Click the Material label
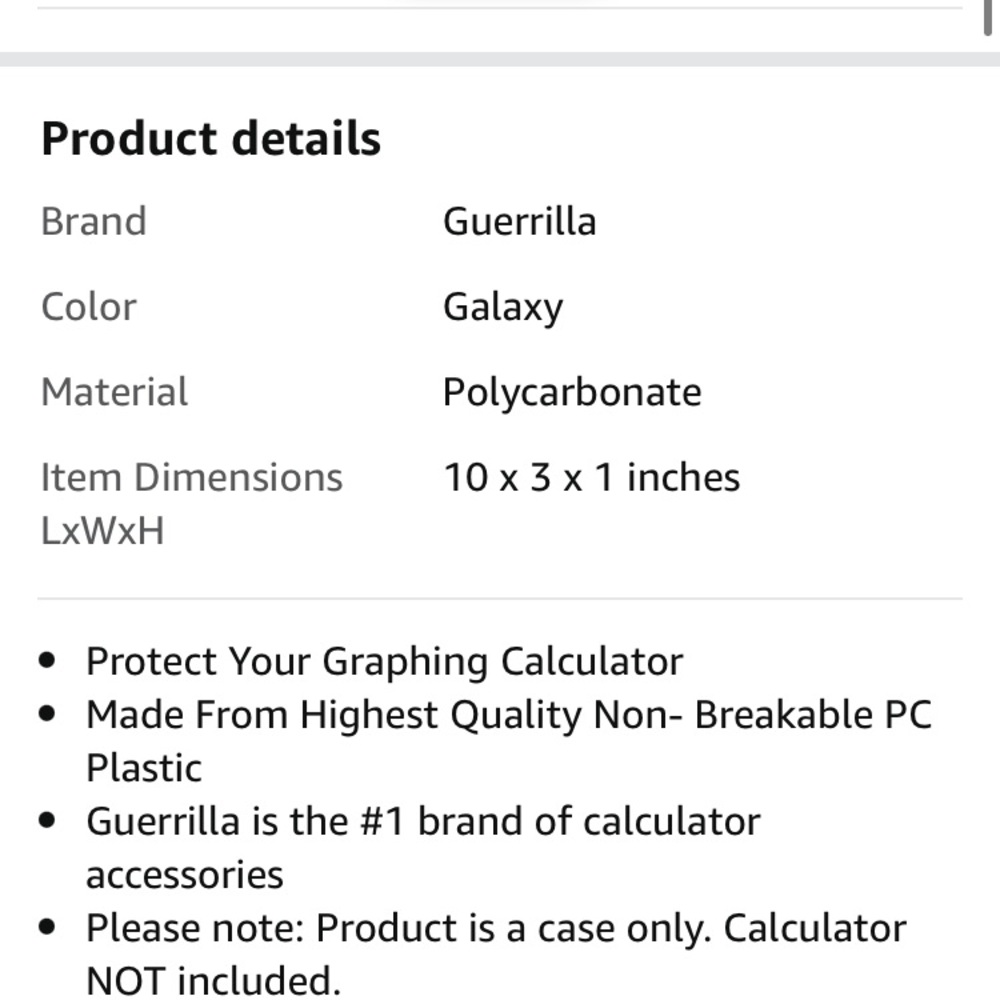Viewport: 1000px width, 1000px height. [x=114, y=392]
